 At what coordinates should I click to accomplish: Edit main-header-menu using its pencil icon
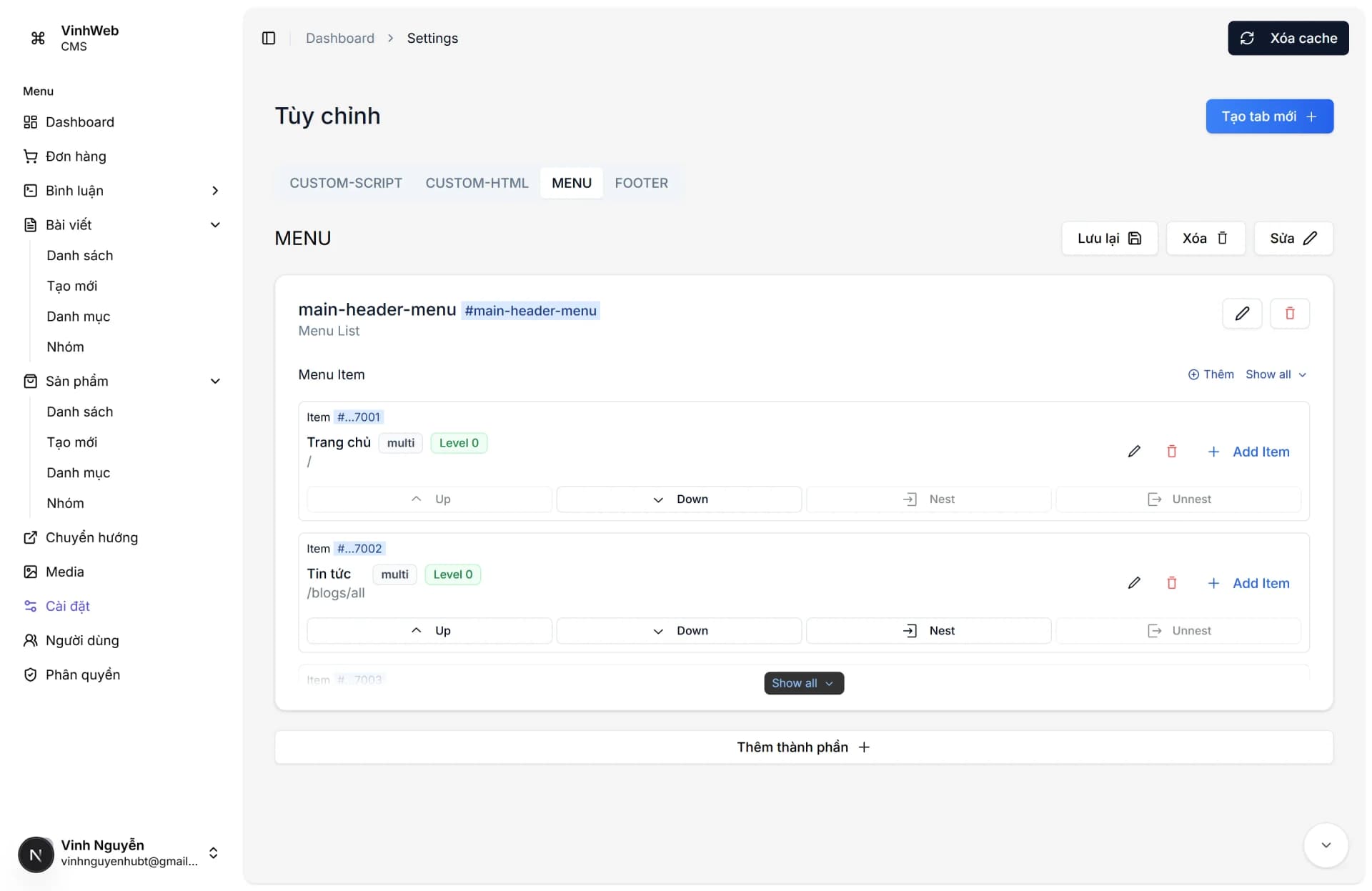tap(1242, 313)
